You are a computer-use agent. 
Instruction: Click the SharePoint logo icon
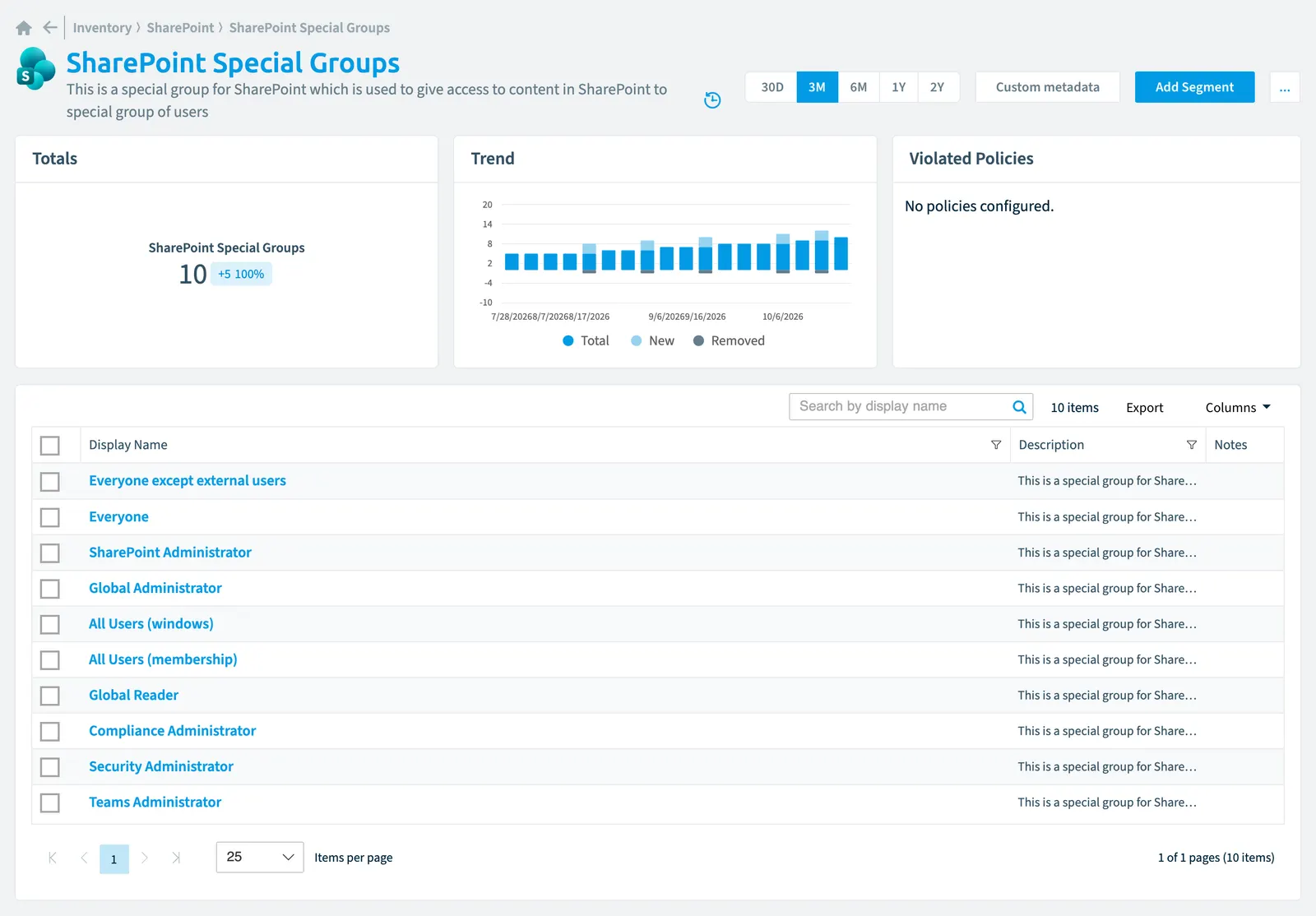36,69
